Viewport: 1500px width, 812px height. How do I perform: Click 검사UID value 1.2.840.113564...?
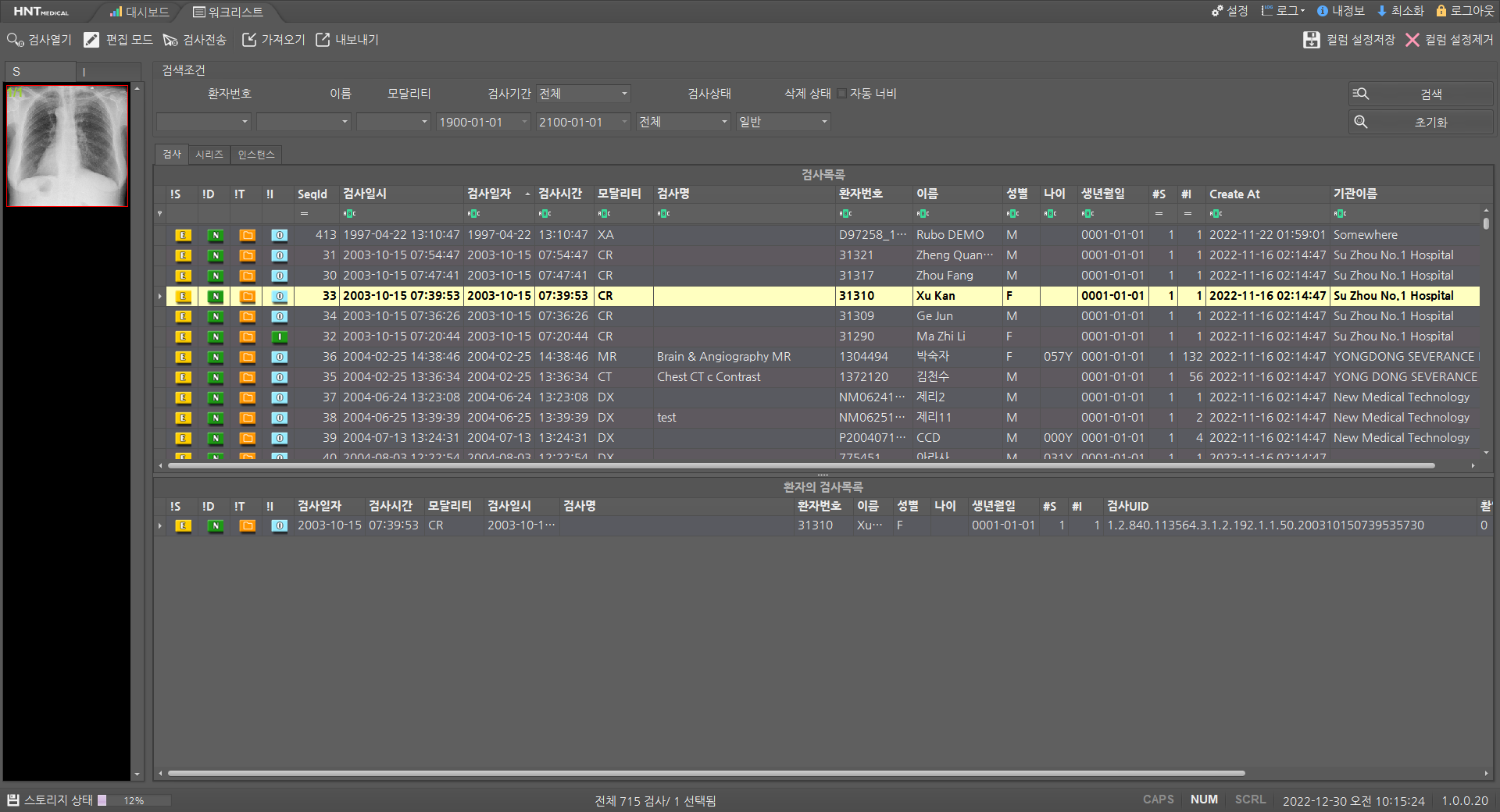tap(1265, 525)
